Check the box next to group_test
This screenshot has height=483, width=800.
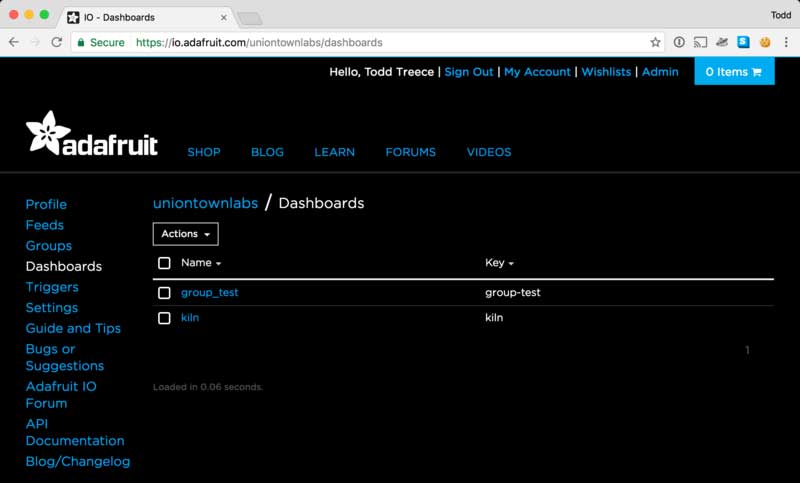click(165, 293)
